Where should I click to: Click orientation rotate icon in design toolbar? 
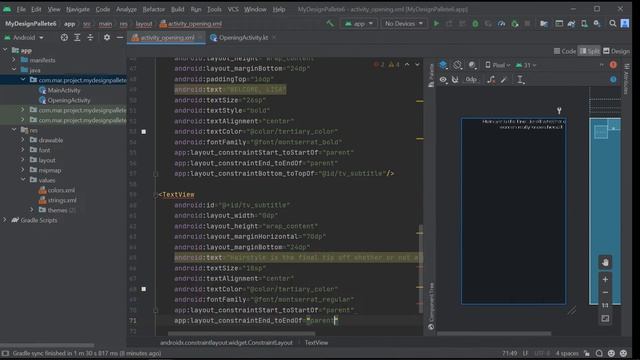point(458,65)
